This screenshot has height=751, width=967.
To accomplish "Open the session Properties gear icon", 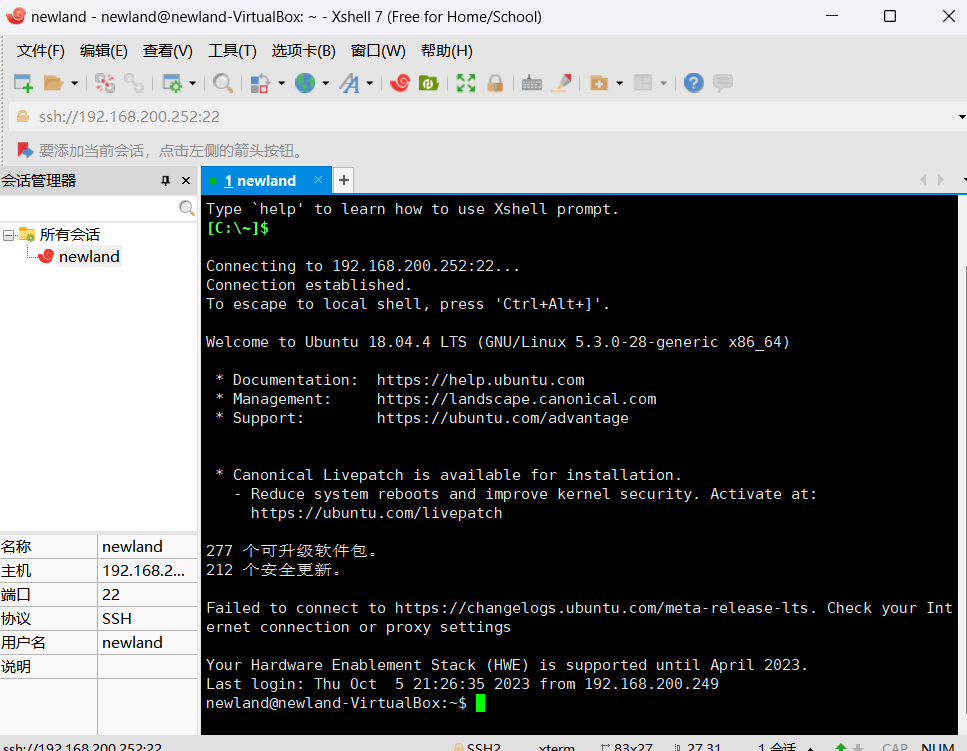I will [x=172, y=83].
